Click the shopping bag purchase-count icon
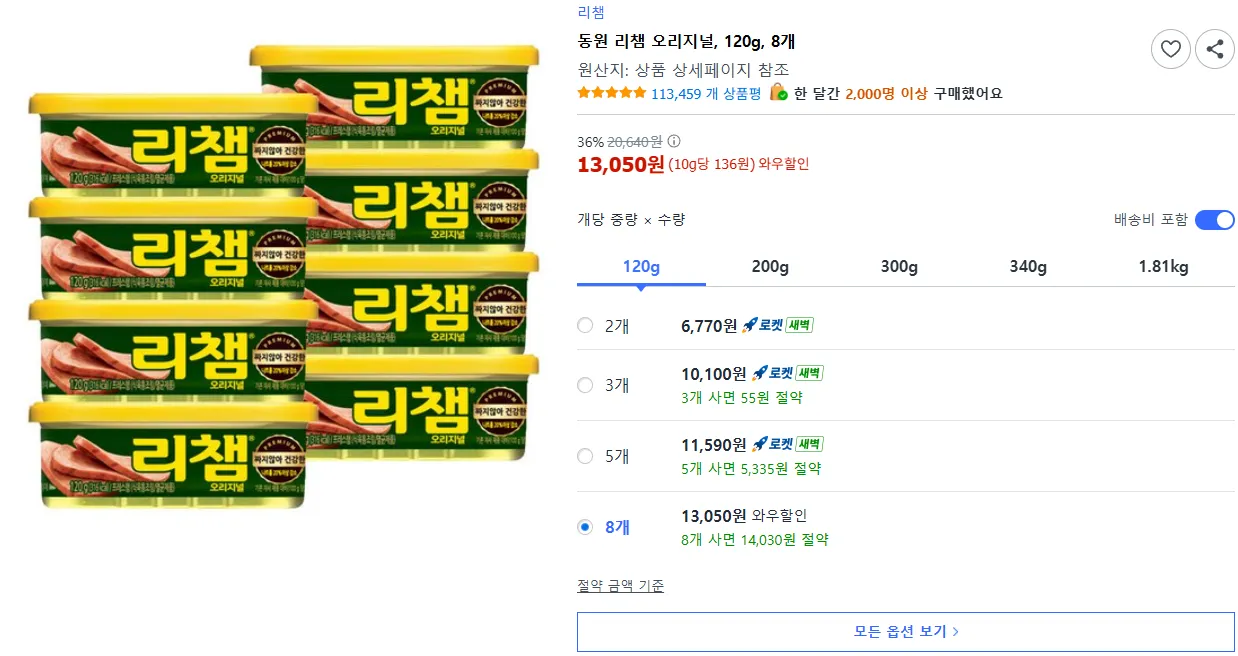This screenshot has width=1238, height=656. click(x=779, y=93)
